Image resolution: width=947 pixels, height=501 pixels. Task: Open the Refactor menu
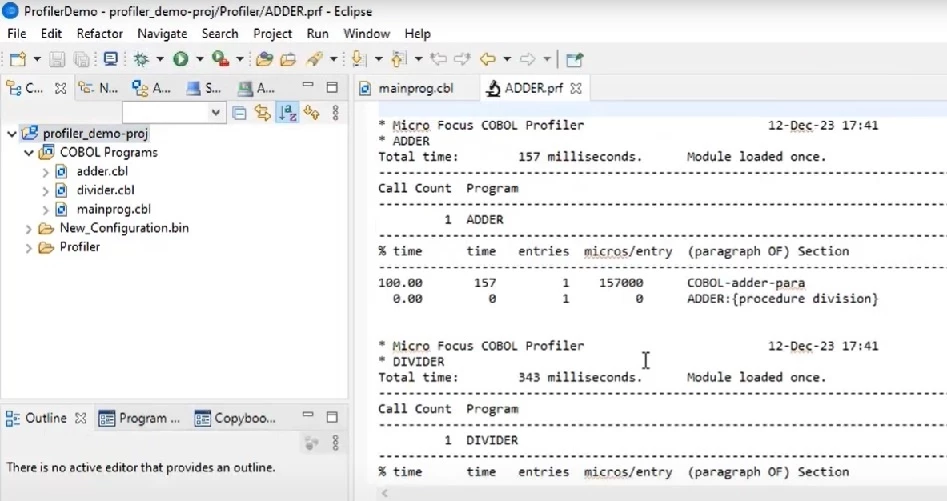100,34
